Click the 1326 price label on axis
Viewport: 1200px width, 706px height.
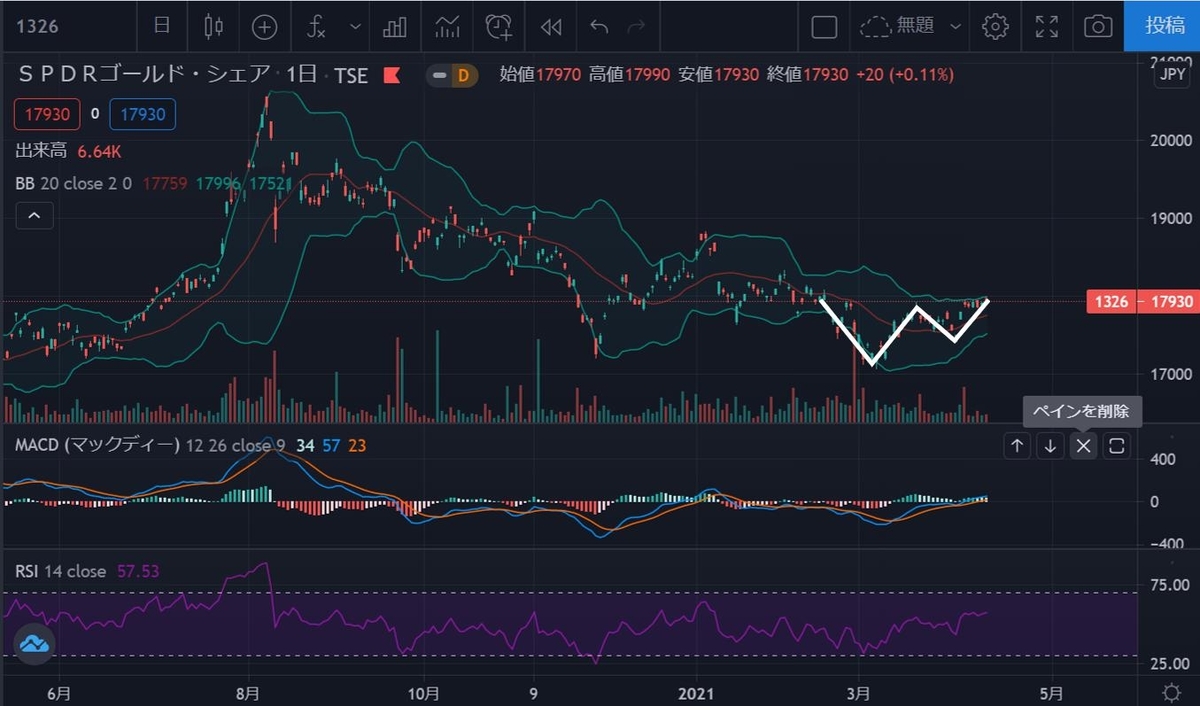coord(1111,301)
